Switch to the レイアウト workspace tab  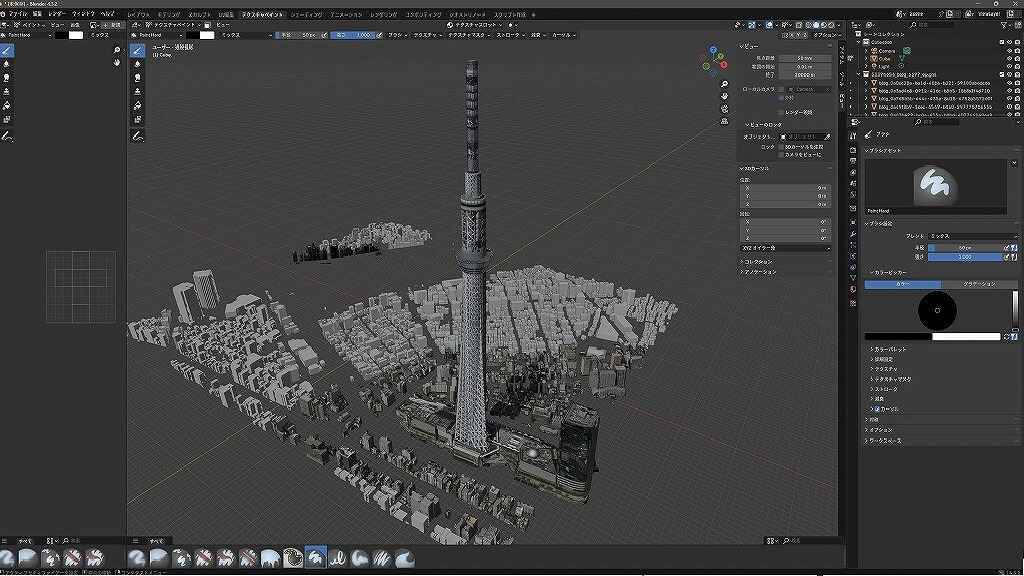pyautogui.click(x=139, y=14)
